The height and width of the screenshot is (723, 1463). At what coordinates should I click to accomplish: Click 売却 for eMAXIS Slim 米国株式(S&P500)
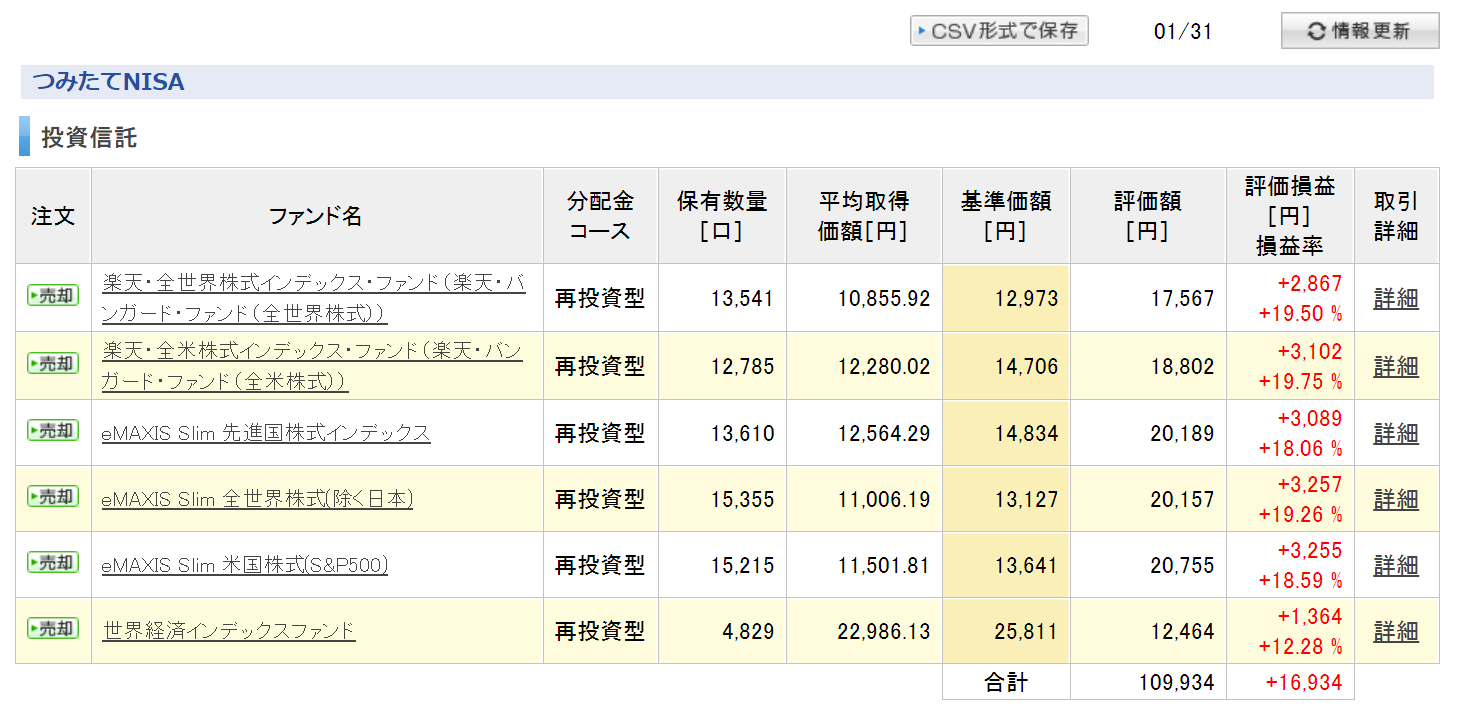pyautogui.click(x=53, y=563)
